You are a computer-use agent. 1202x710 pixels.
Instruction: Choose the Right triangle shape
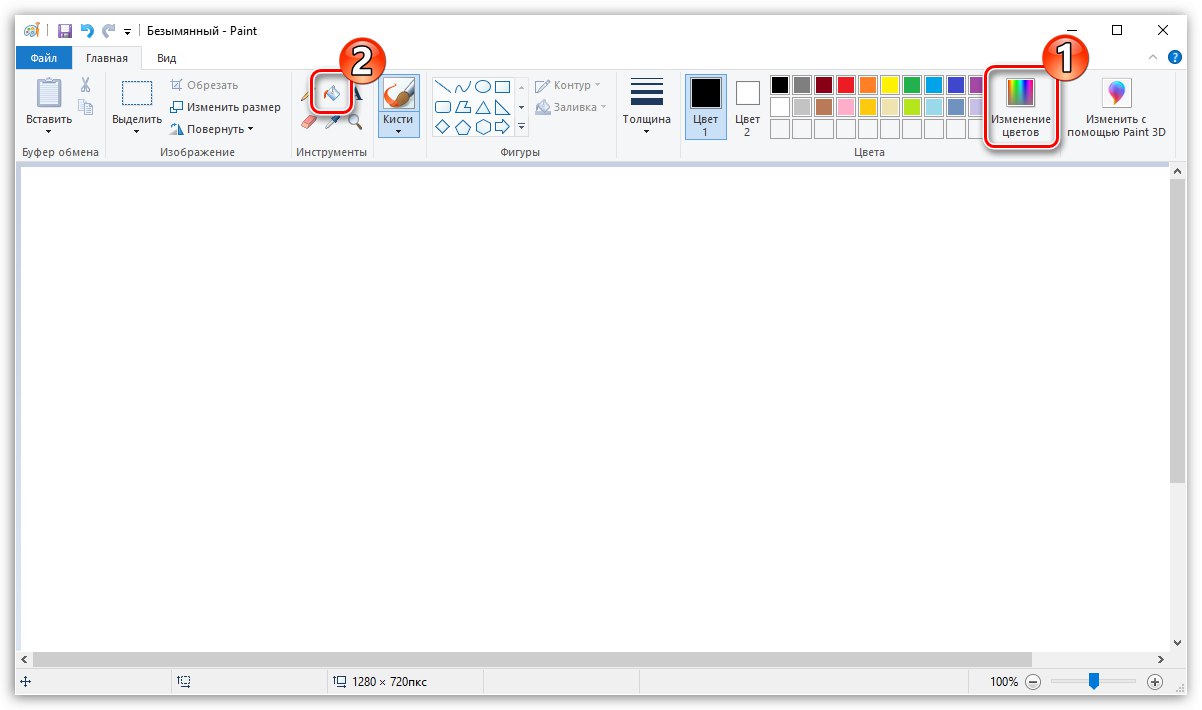click(503, 107)
